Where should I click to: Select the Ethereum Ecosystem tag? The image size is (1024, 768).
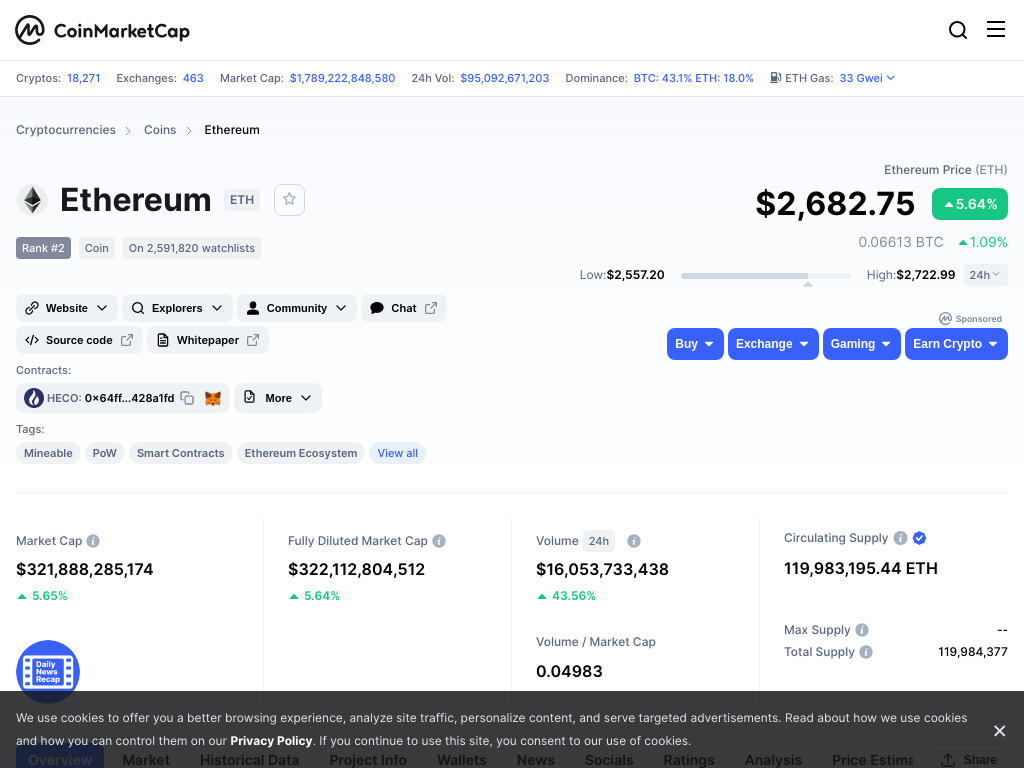(300, 453)
